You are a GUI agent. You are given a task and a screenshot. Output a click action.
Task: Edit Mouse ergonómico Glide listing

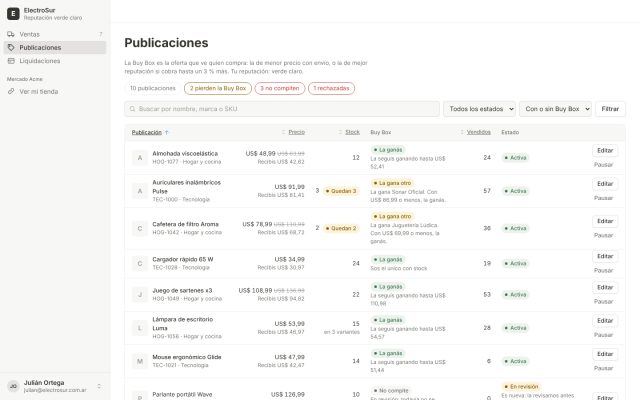point(605,354)
